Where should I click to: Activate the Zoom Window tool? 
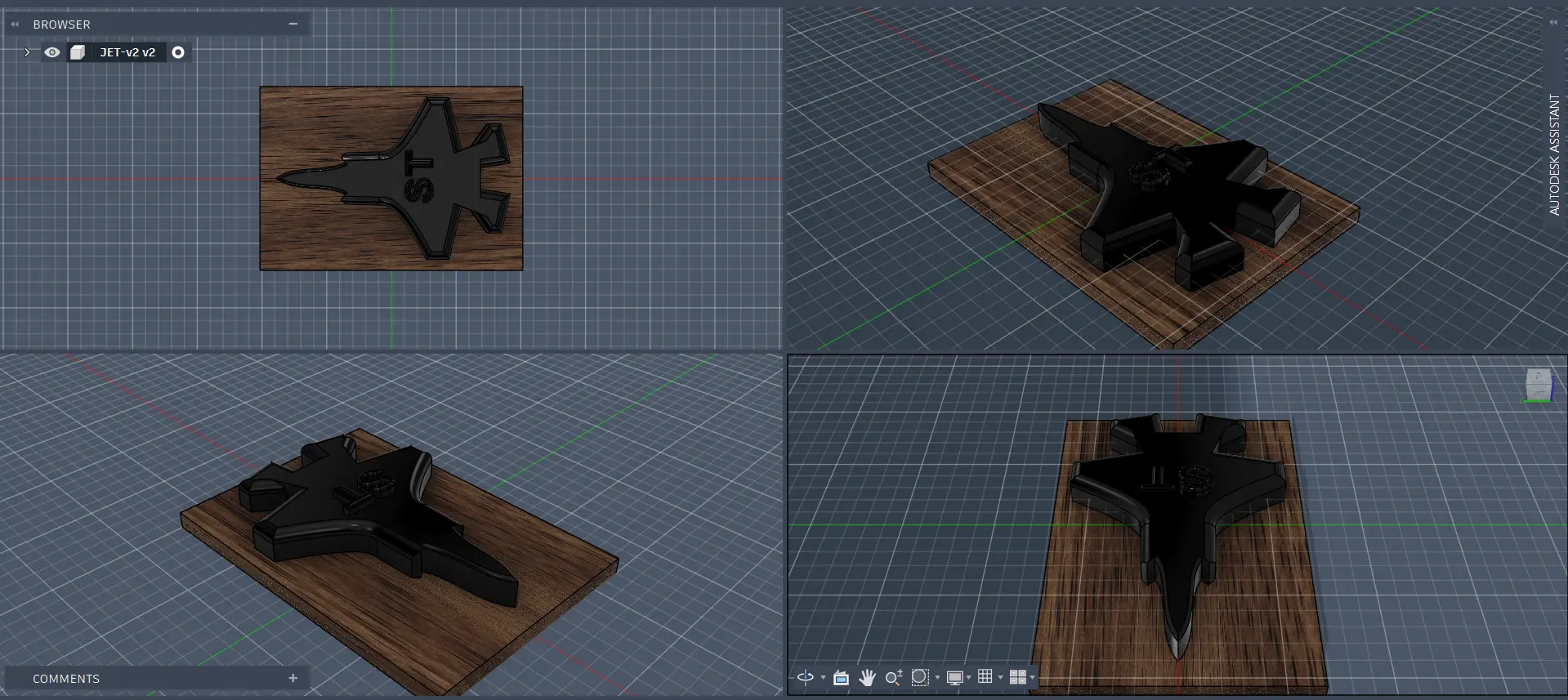click(x=920, y=677)
